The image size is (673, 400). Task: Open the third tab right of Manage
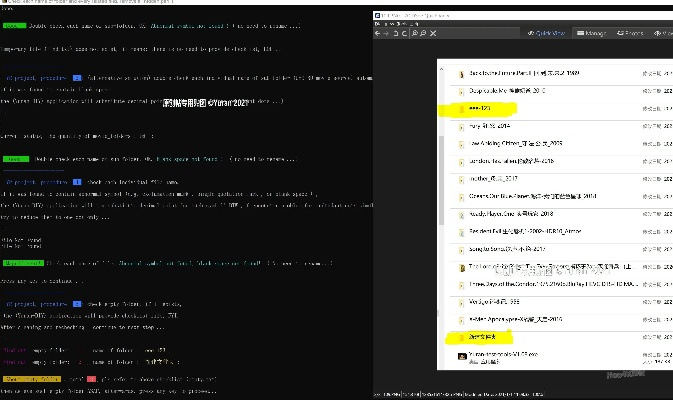coord(667,33)
